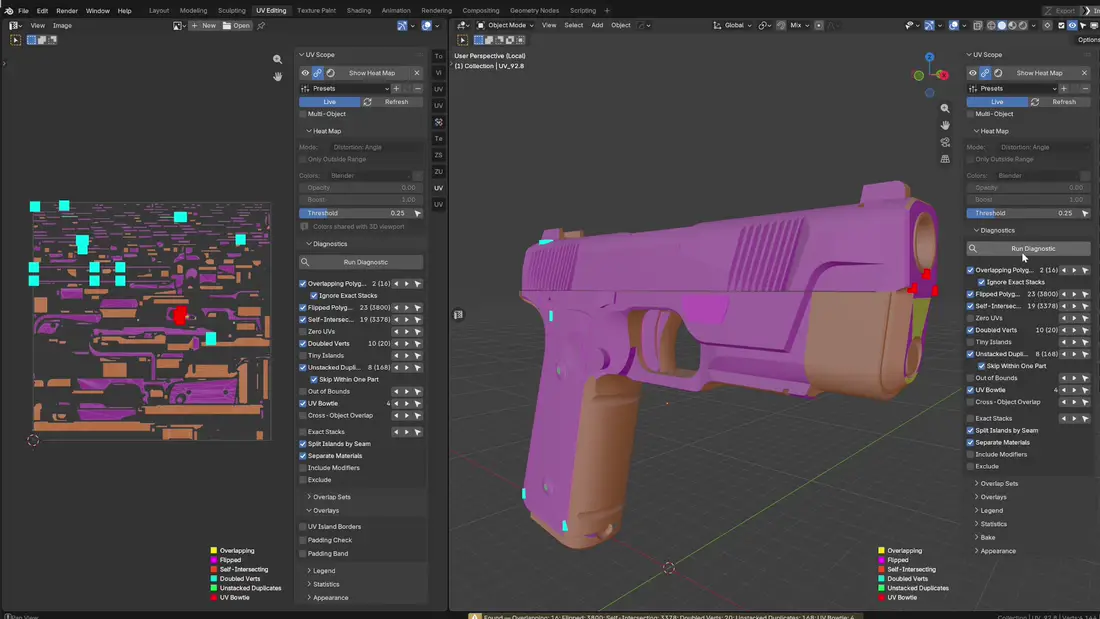The height and width of the screenshot is (619, 1100).
Task: Open the Object Mode dropdown
Action: pyautogui.click(x=505, y=25)
